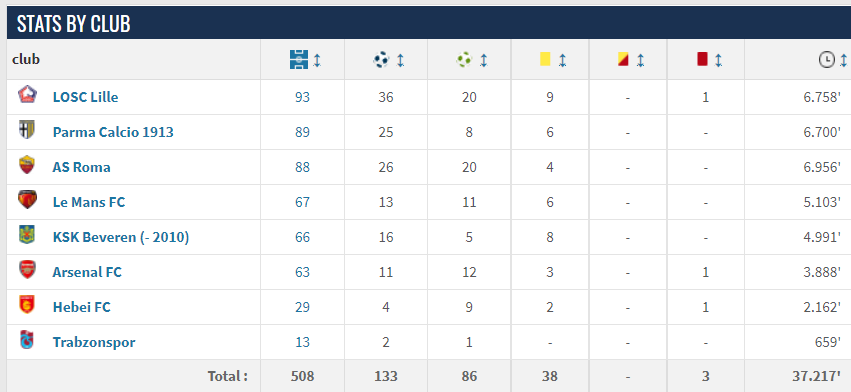851x392 pixels.
Task: Click the LOSC Lille club crest
Action: pos(27,94)
